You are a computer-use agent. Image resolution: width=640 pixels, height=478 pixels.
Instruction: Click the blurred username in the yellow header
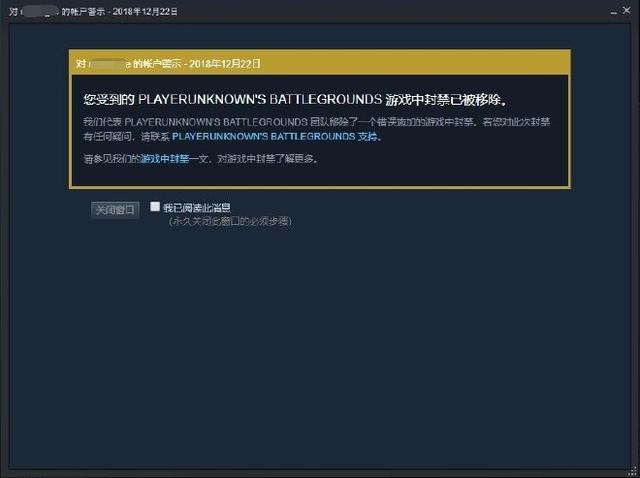pyautogui.click(x=109, y=64)
